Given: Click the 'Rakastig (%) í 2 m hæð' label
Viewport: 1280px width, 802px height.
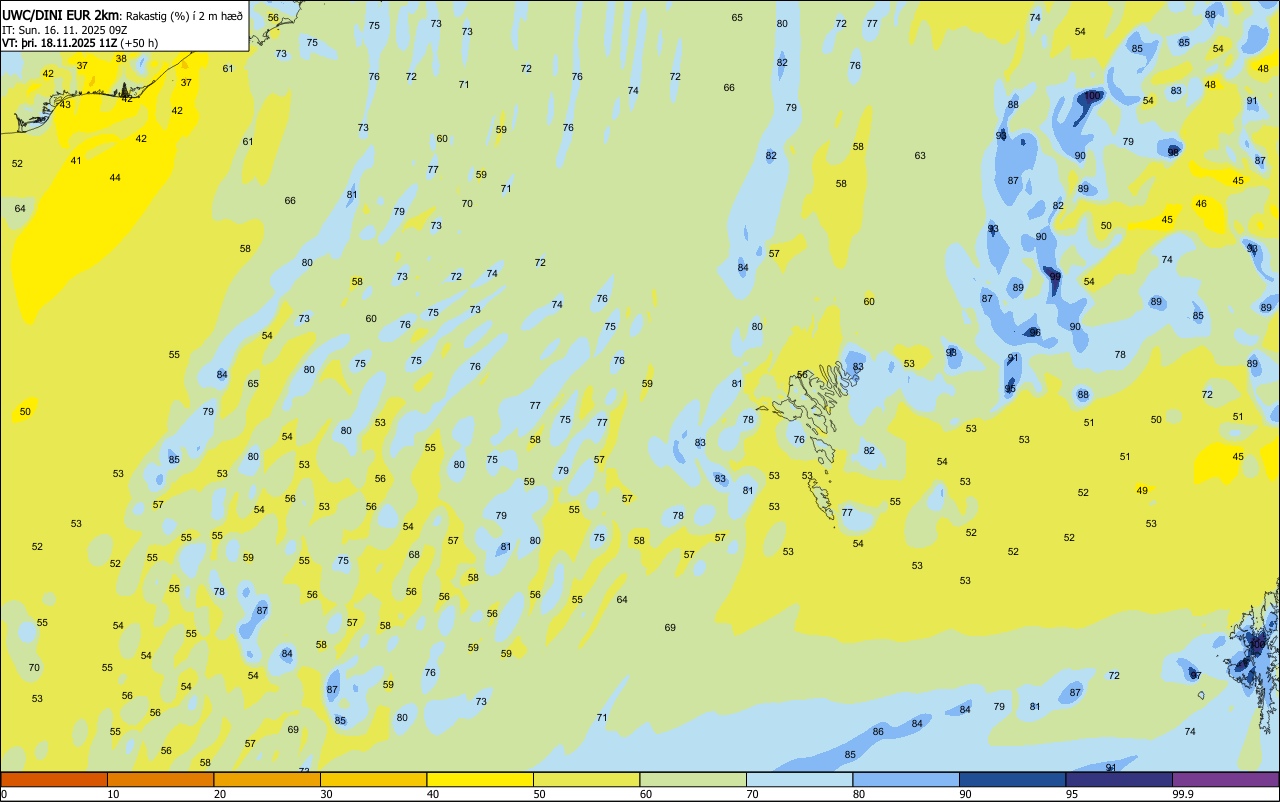Looking at the screenshot, I should 183,15.
